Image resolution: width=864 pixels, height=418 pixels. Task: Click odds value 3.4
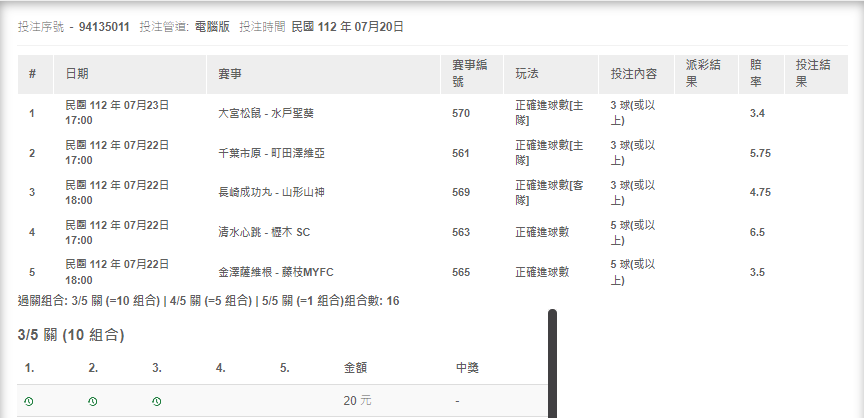[757, 113]
